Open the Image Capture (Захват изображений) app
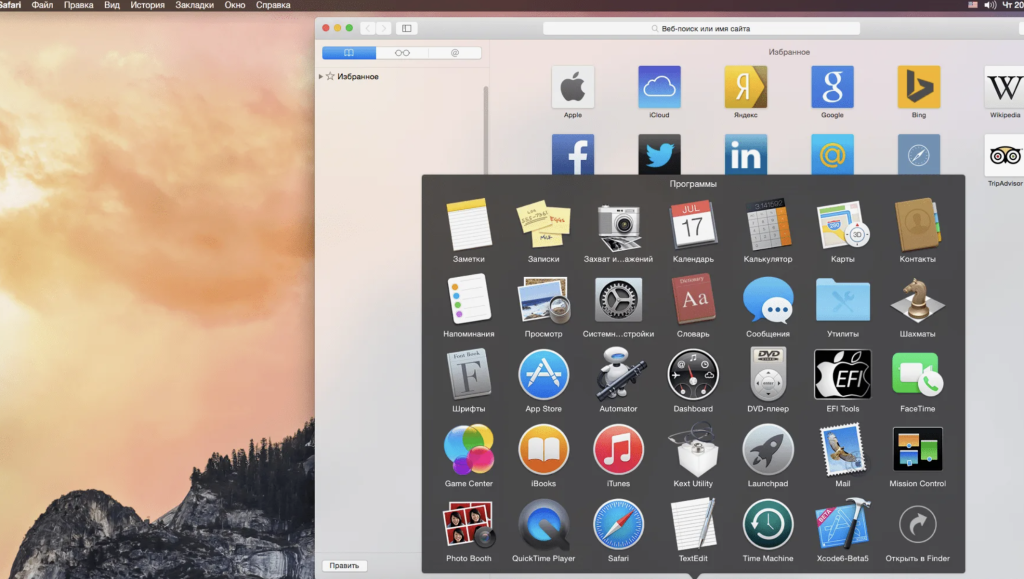The width and height of the screenshot is (1024, 579). (x=618, y=227)
